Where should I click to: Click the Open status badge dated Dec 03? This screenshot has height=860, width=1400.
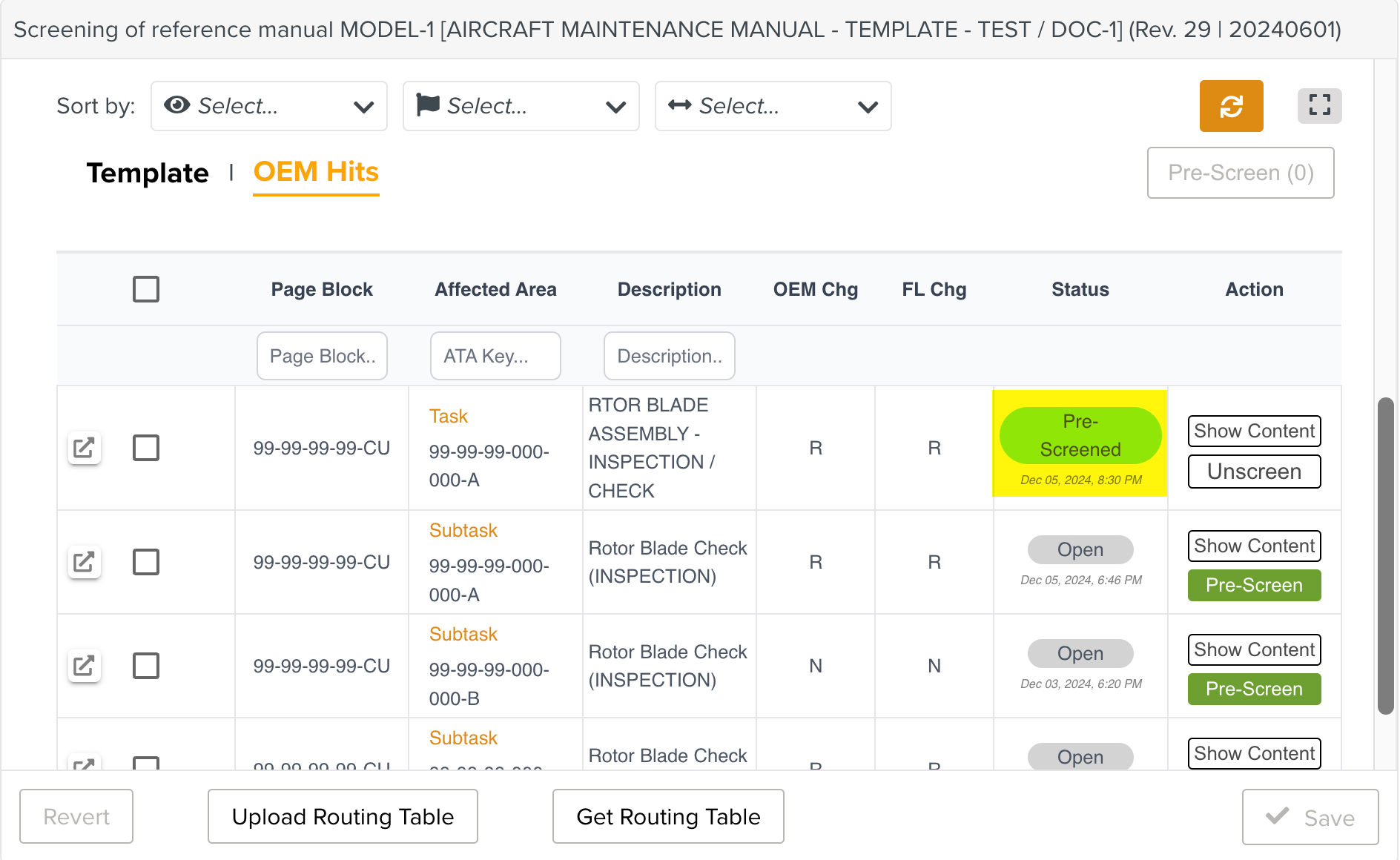coord(1080,653)
